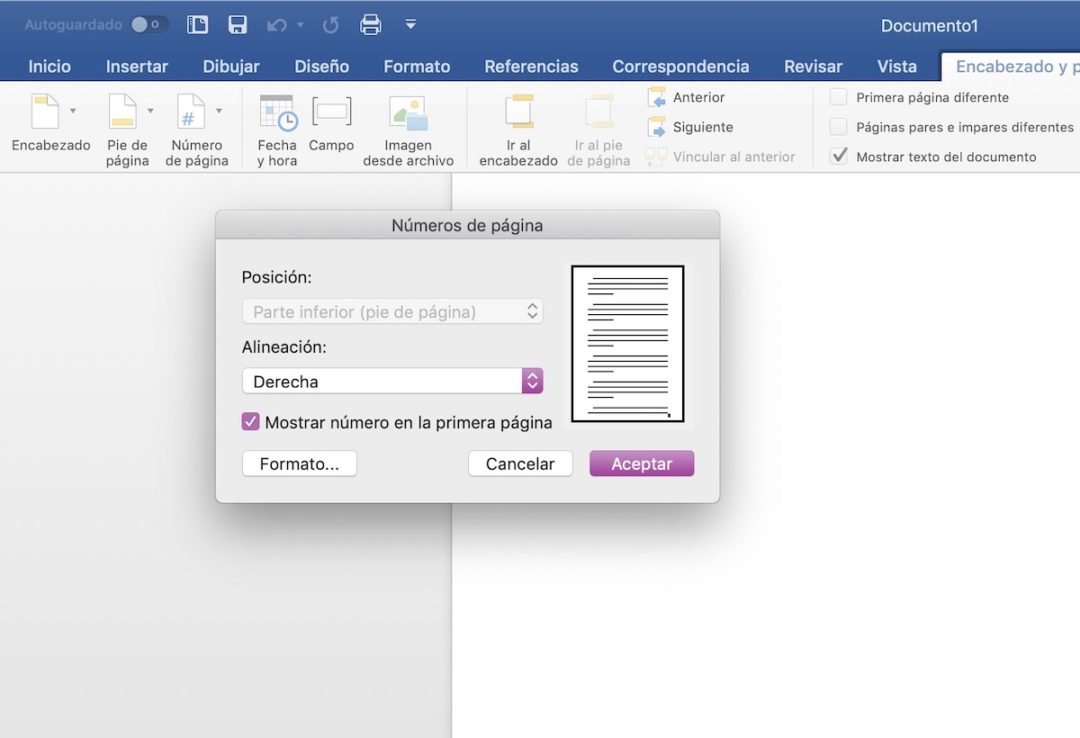Open the Posición dropdown in the dialog
This screenshot has height=738, width=1080.
pos(393,311)
